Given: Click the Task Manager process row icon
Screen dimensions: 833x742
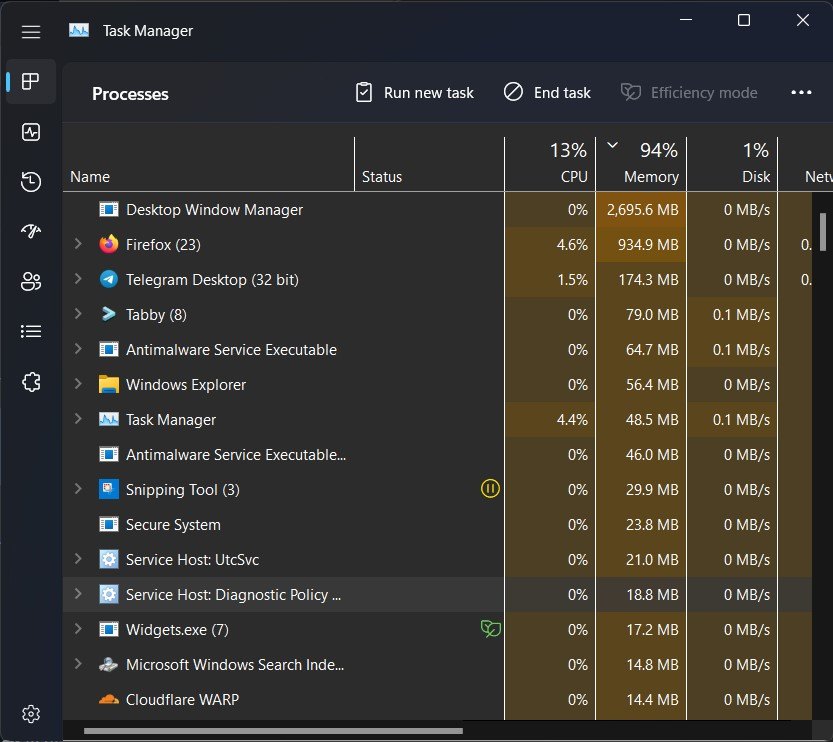Looking at the screenshot, I should (x=109, y=419).
